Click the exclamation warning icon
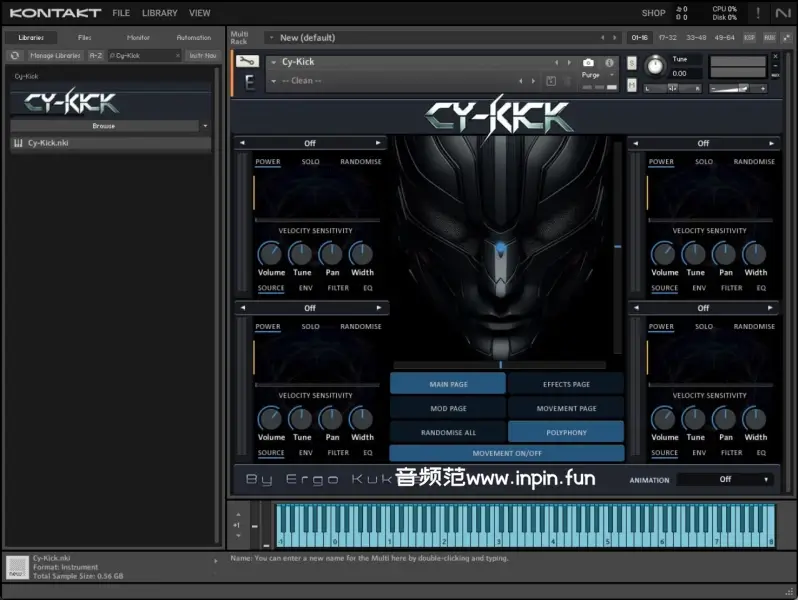This screenshot has height=600, width=798. click(757, 13)
